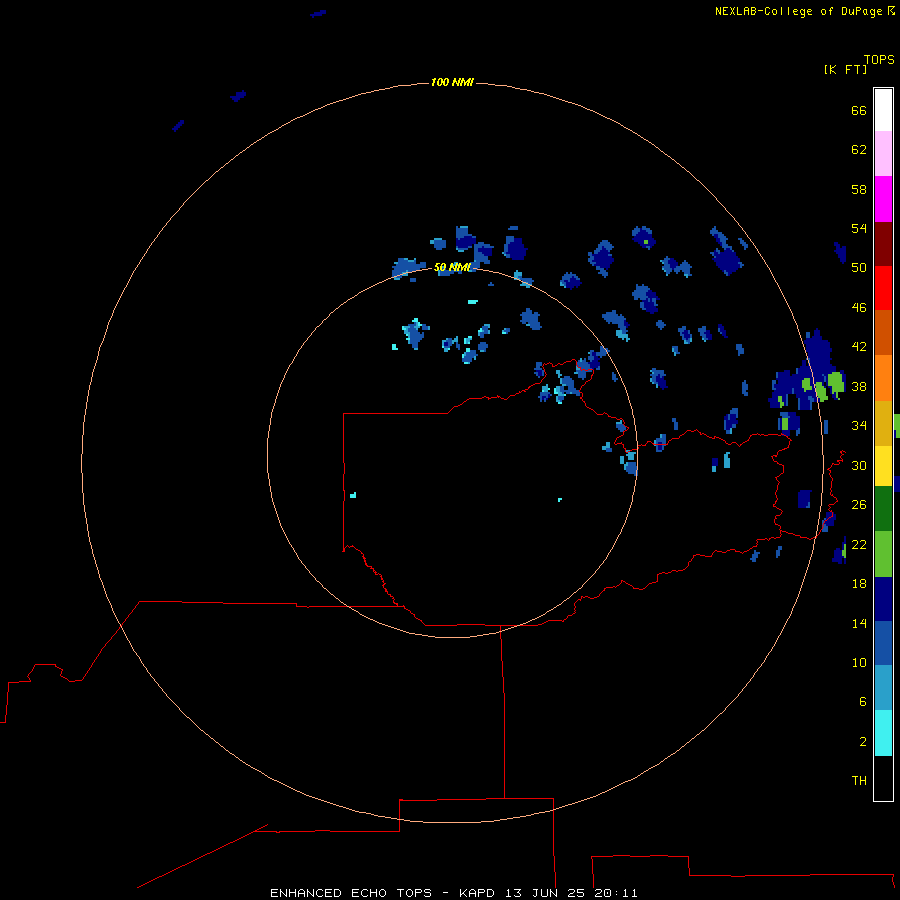
Task: Click the dark orange 42 kft swatch
Action: click(x=883, y=332)
